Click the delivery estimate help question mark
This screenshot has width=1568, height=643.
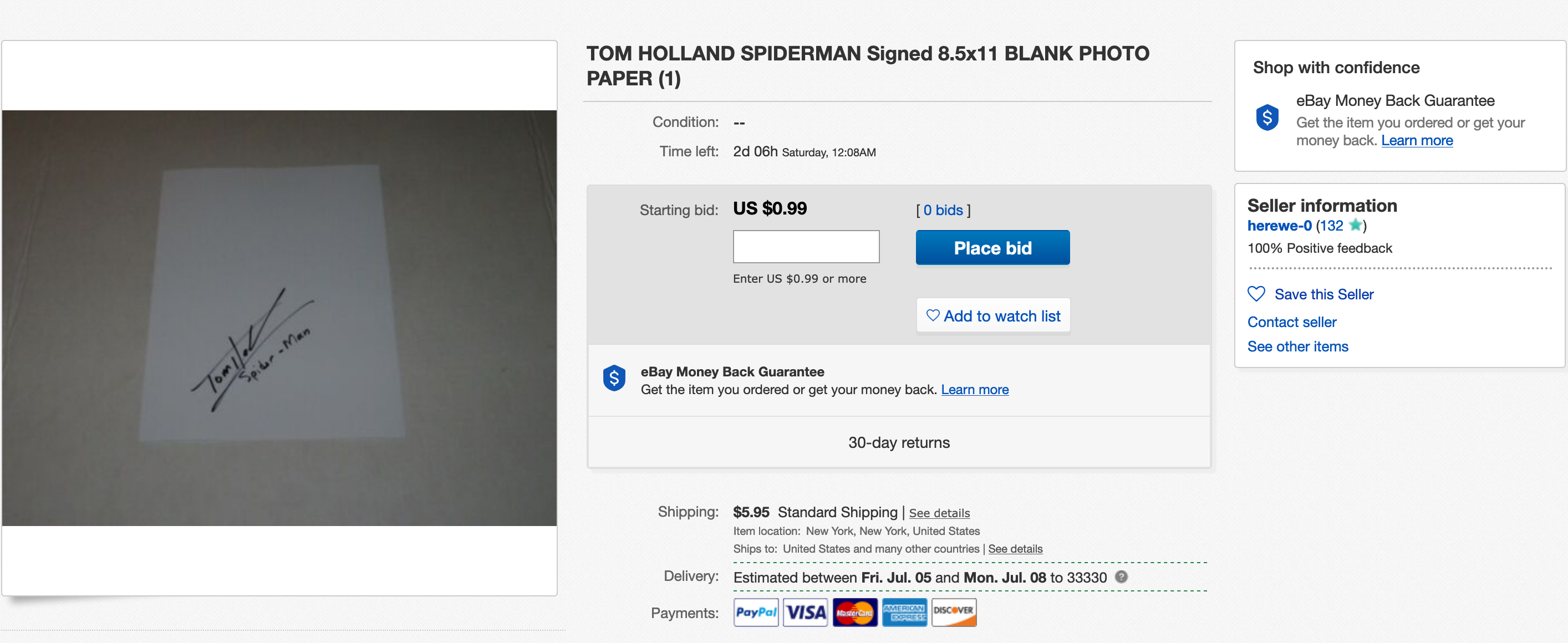(1121, 576)
